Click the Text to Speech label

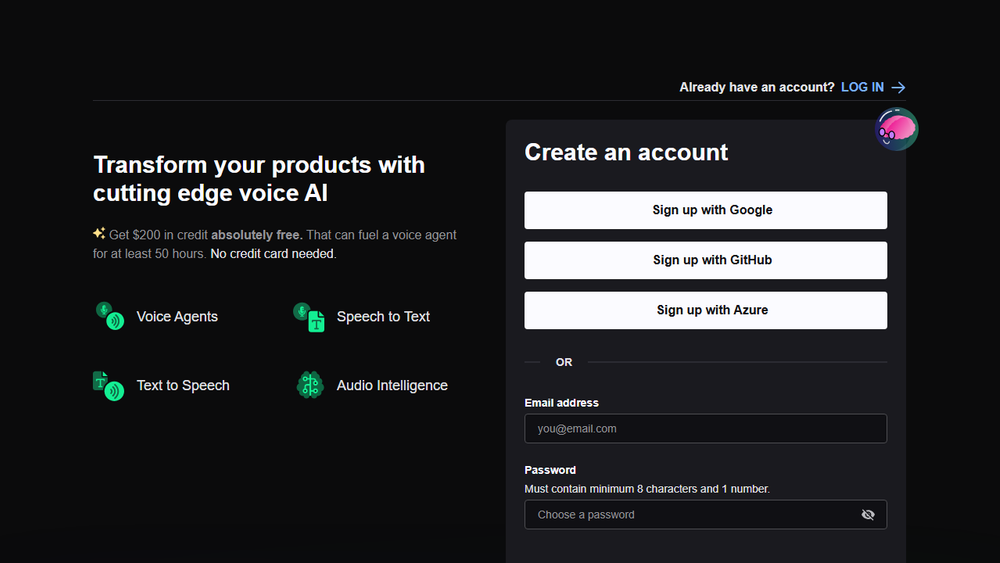[183, 386]
